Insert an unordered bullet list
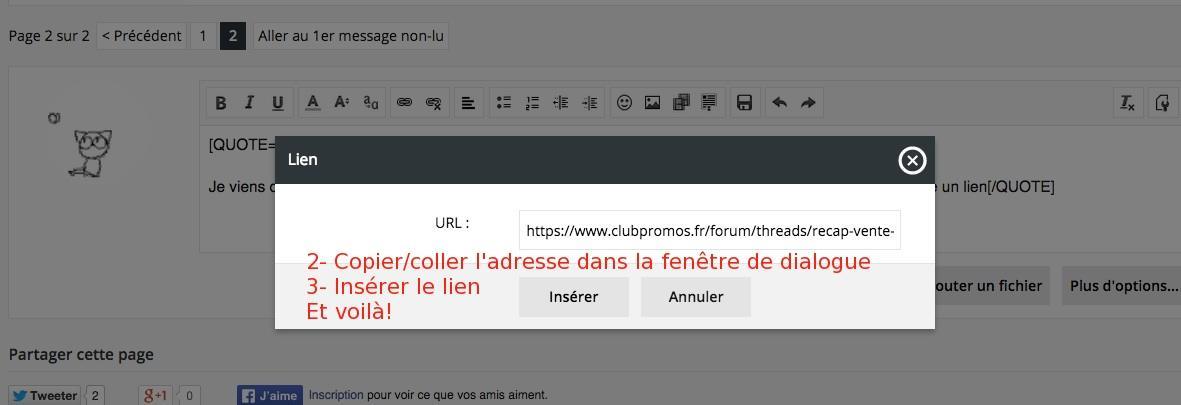 pos(504,103)
